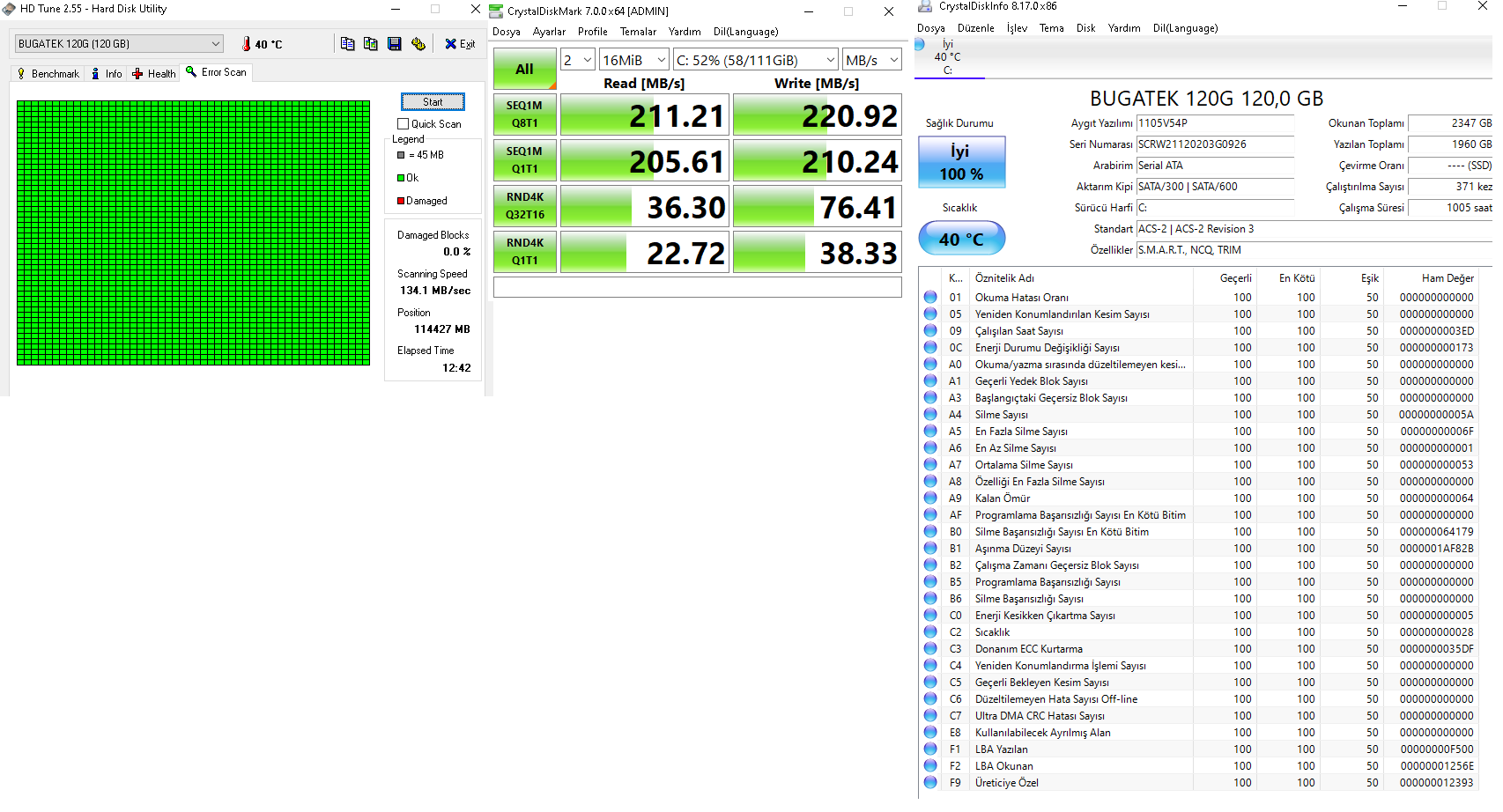Click the status circle for Sıcaklık attribute row
This screenshot has width=1503, height=812.
tap(930, 631)
